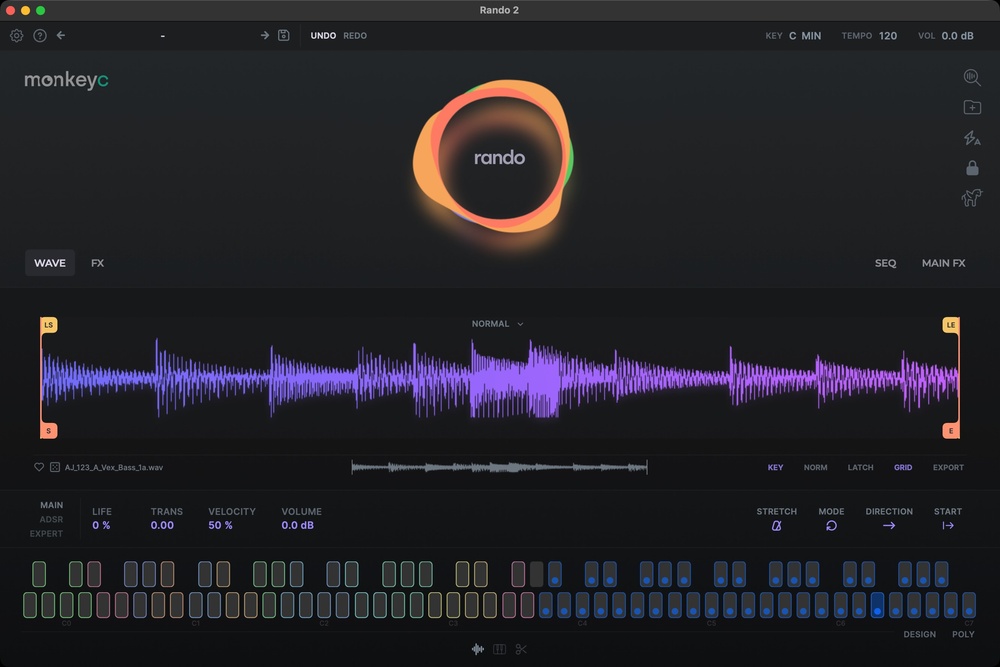Enable the LATCH toggle

[860, 467]
